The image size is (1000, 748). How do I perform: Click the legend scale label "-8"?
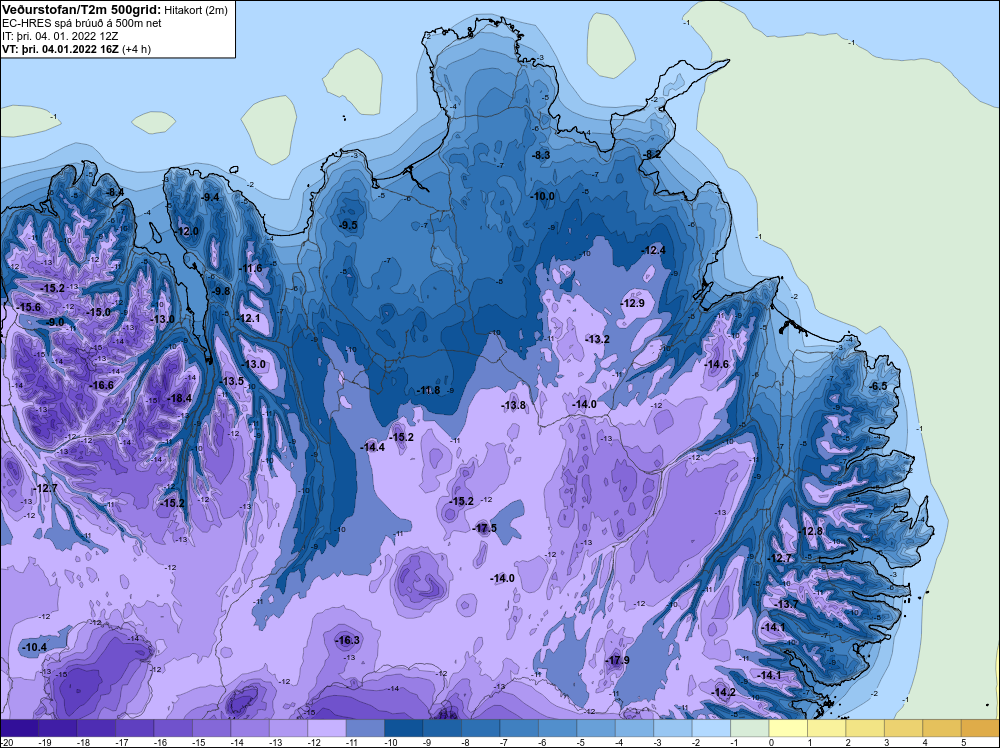[467, 742]
